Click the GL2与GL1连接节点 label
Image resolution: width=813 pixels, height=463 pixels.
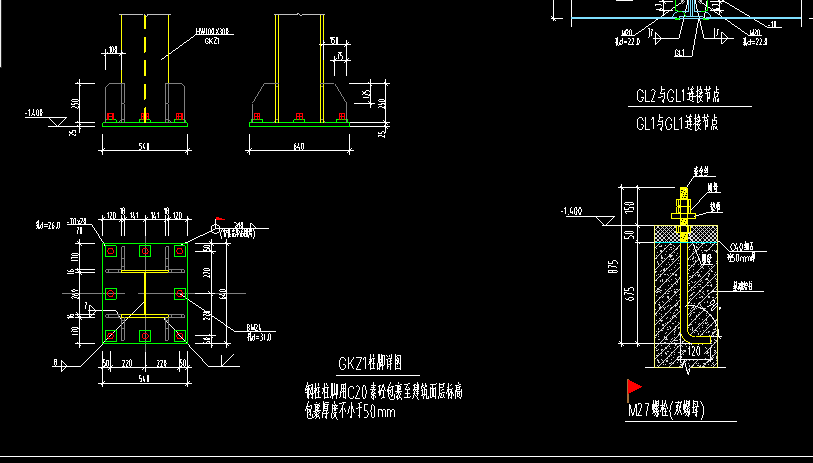[678, 95]
